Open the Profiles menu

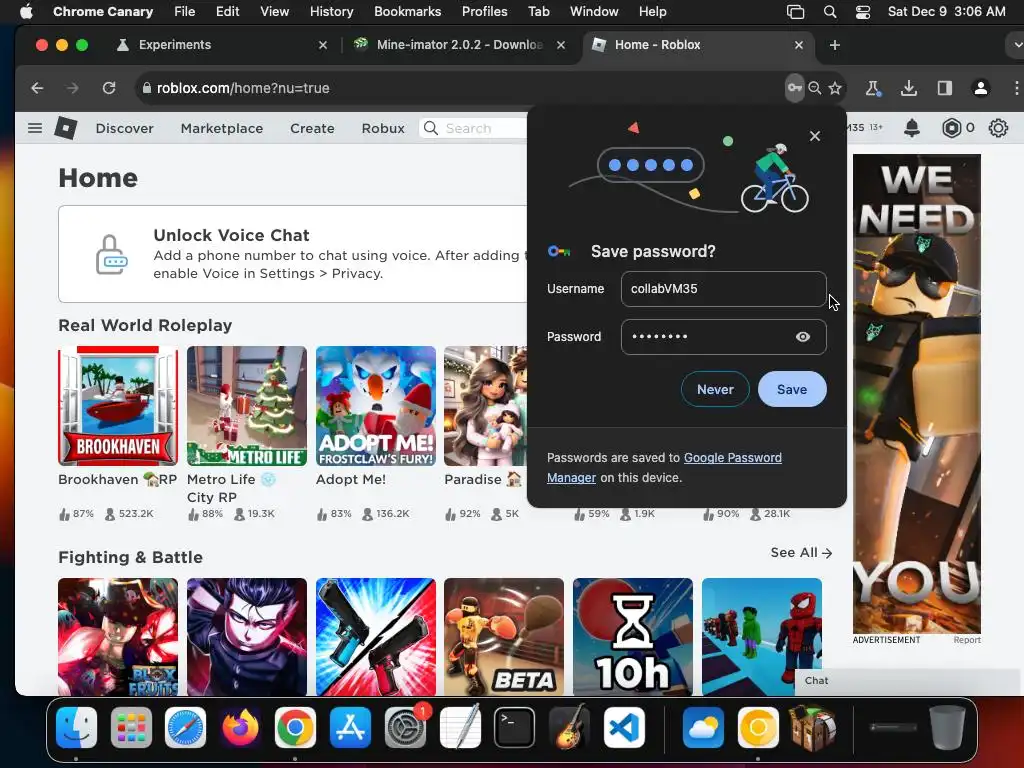point(485,12)
